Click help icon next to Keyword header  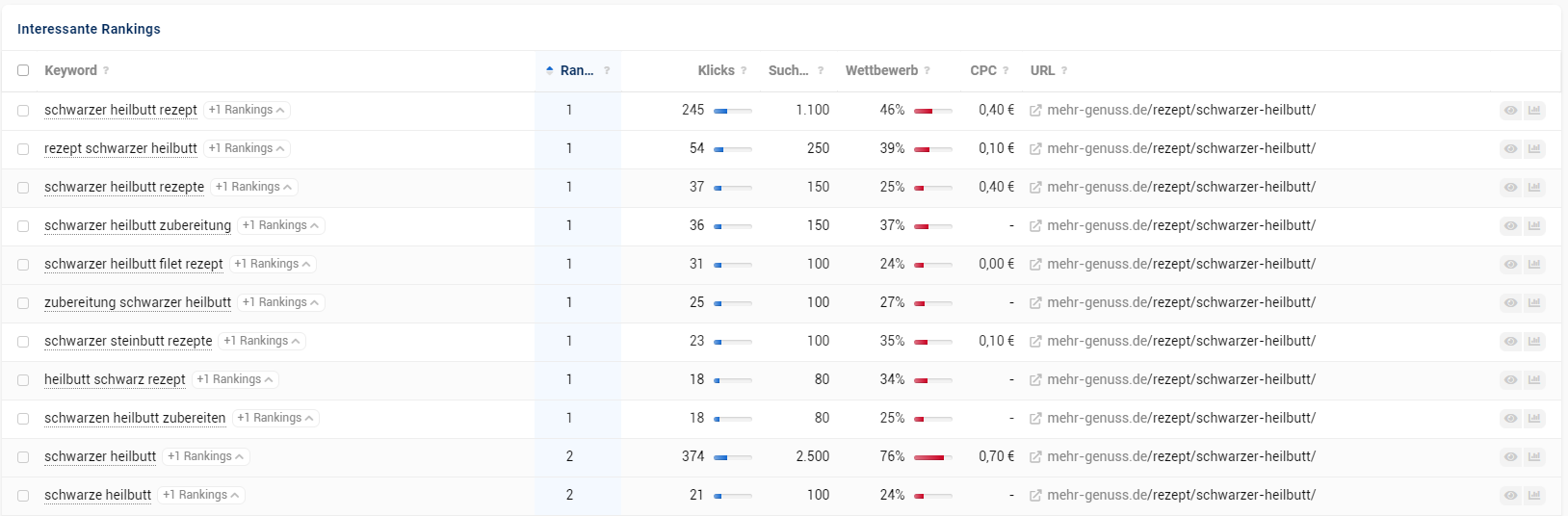106,70
